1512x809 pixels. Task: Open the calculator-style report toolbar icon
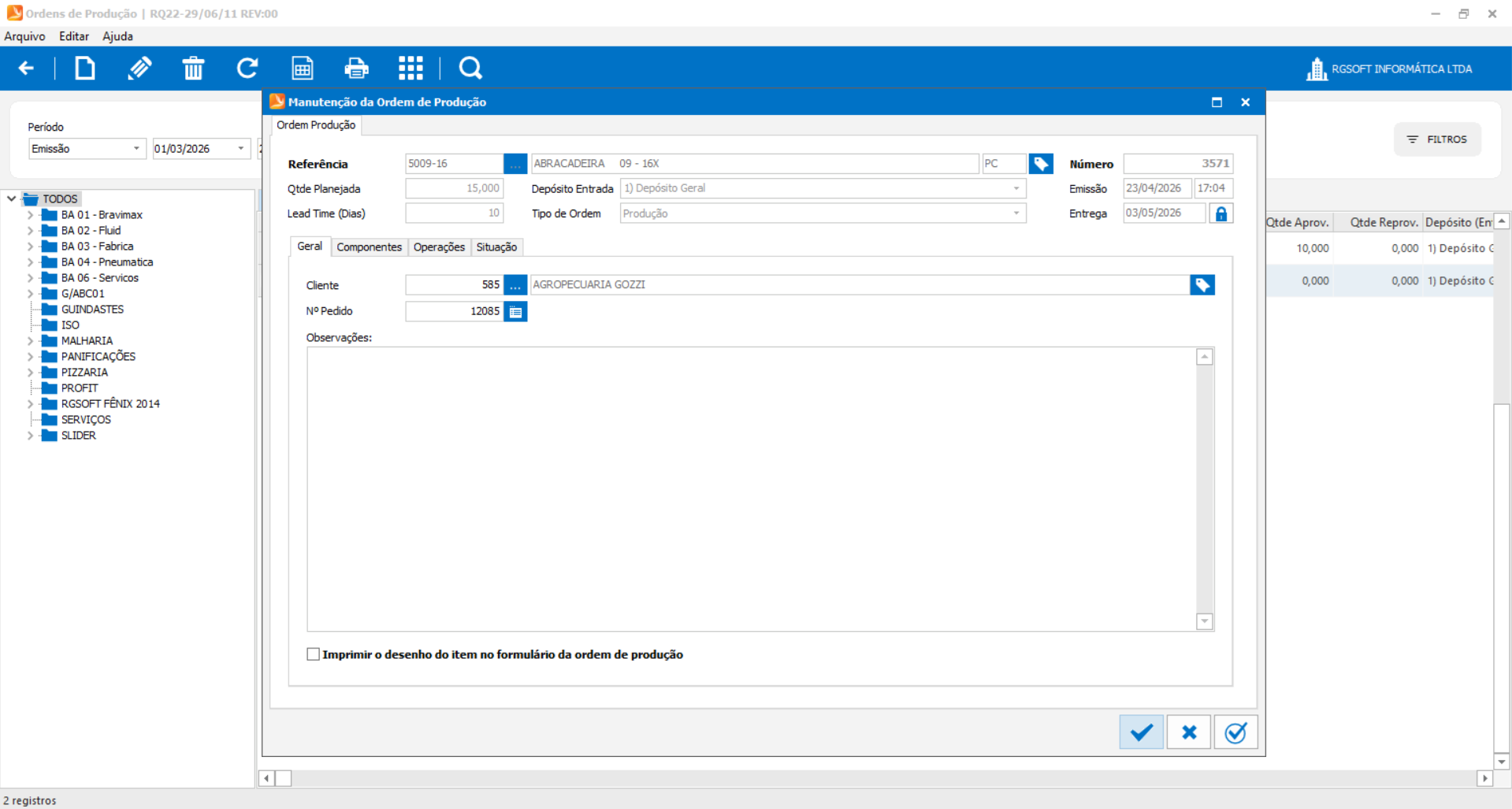tap(303, 69)
